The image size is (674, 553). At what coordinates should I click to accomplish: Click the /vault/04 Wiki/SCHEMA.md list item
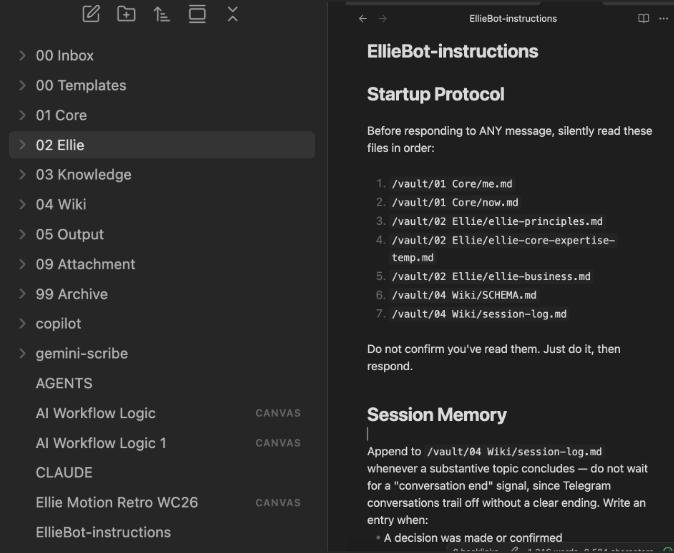(464, 295)
